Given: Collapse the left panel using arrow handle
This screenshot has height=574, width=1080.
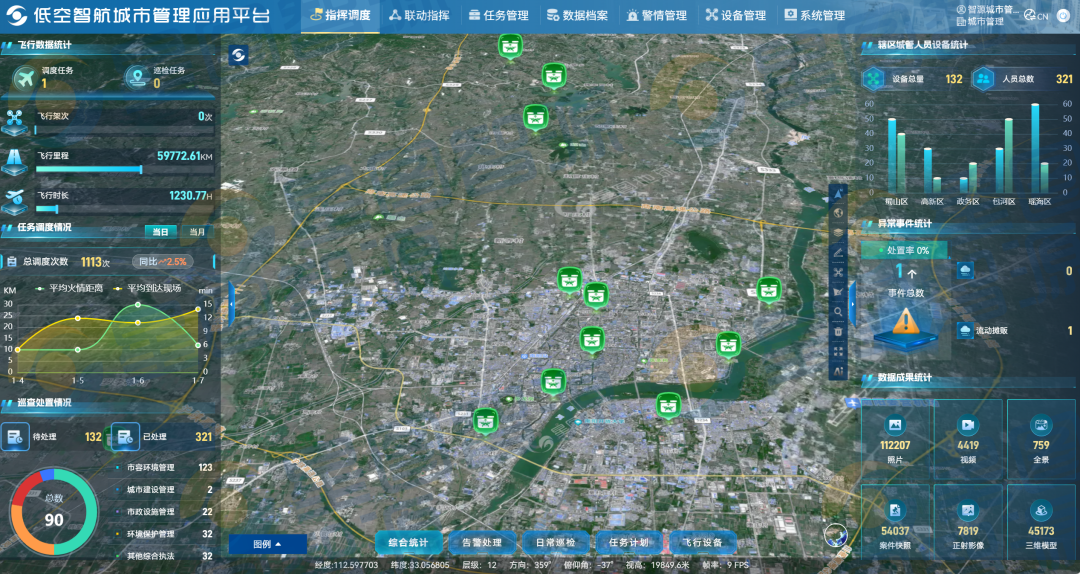Looking at the screenshot, I should tap(232, 302).
